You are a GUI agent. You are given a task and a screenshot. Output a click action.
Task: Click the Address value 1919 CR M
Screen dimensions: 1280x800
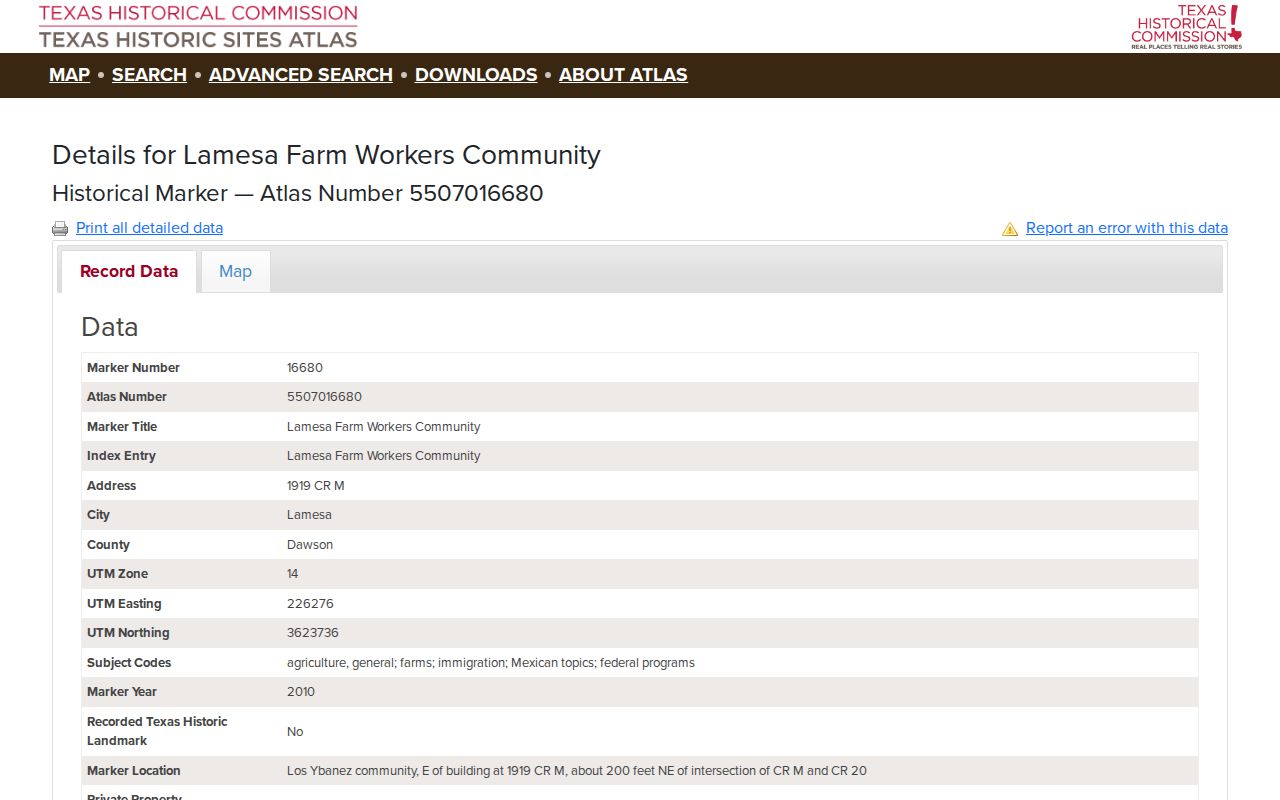click(x=316, y=486)
